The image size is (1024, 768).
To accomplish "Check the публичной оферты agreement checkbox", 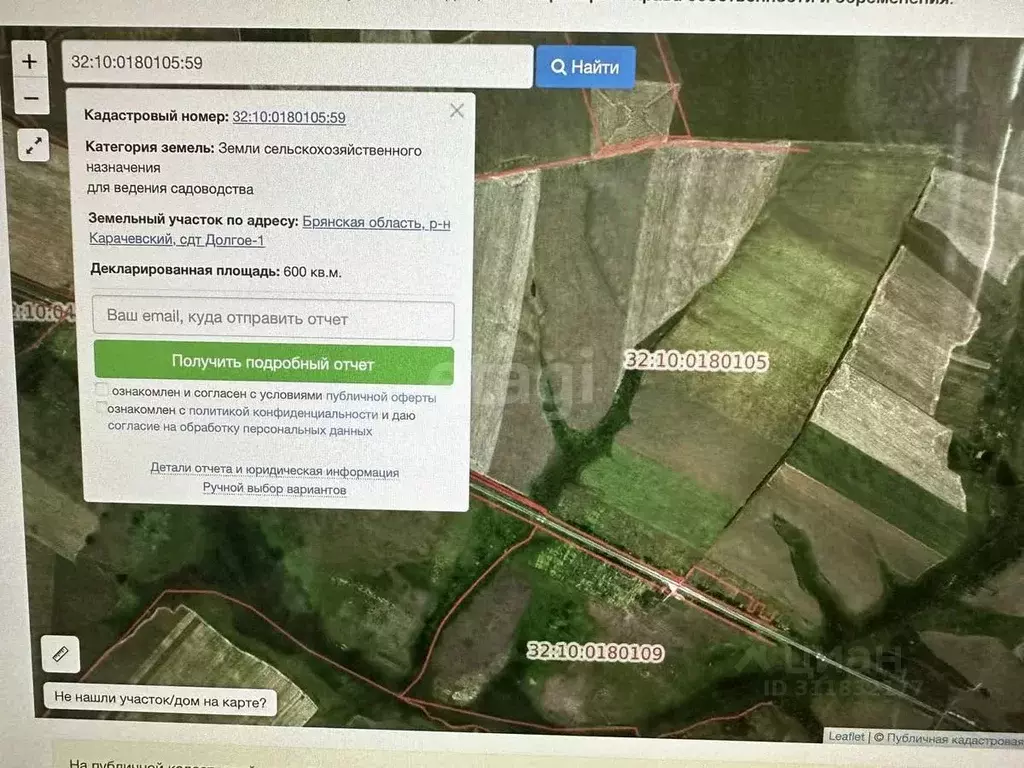I will (101, 390).
